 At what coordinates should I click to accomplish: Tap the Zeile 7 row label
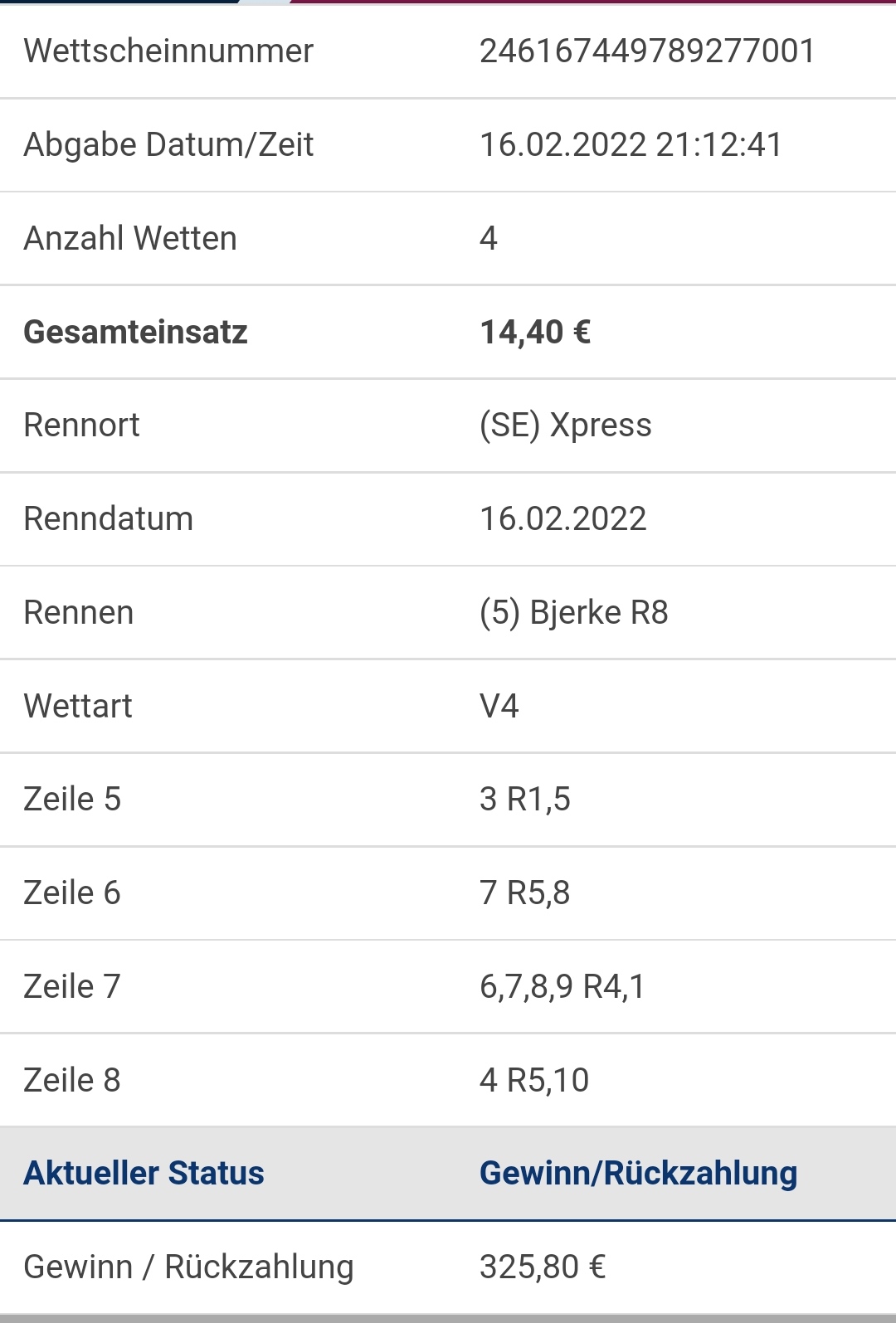pos(72,987)
